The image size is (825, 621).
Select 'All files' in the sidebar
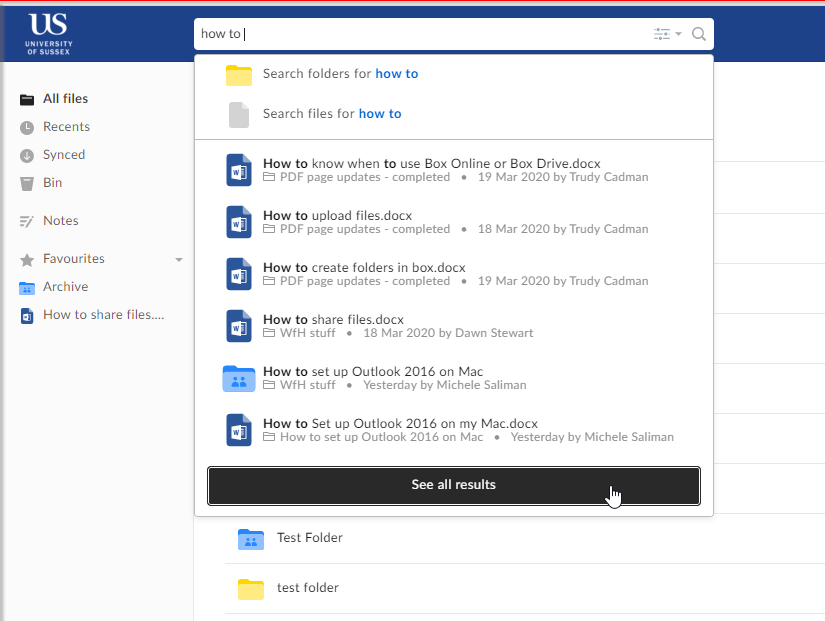[65, 99]
